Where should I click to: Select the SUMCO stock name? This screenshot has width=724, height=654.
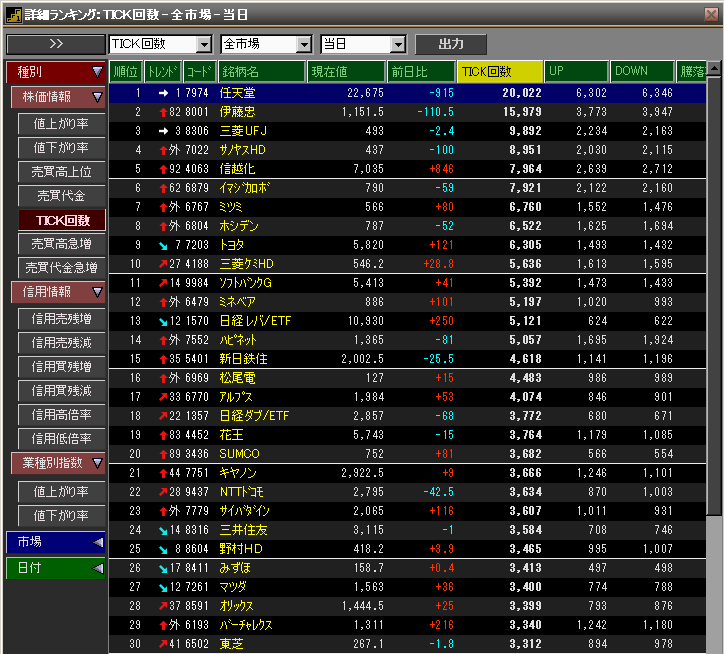click(240, 454)
